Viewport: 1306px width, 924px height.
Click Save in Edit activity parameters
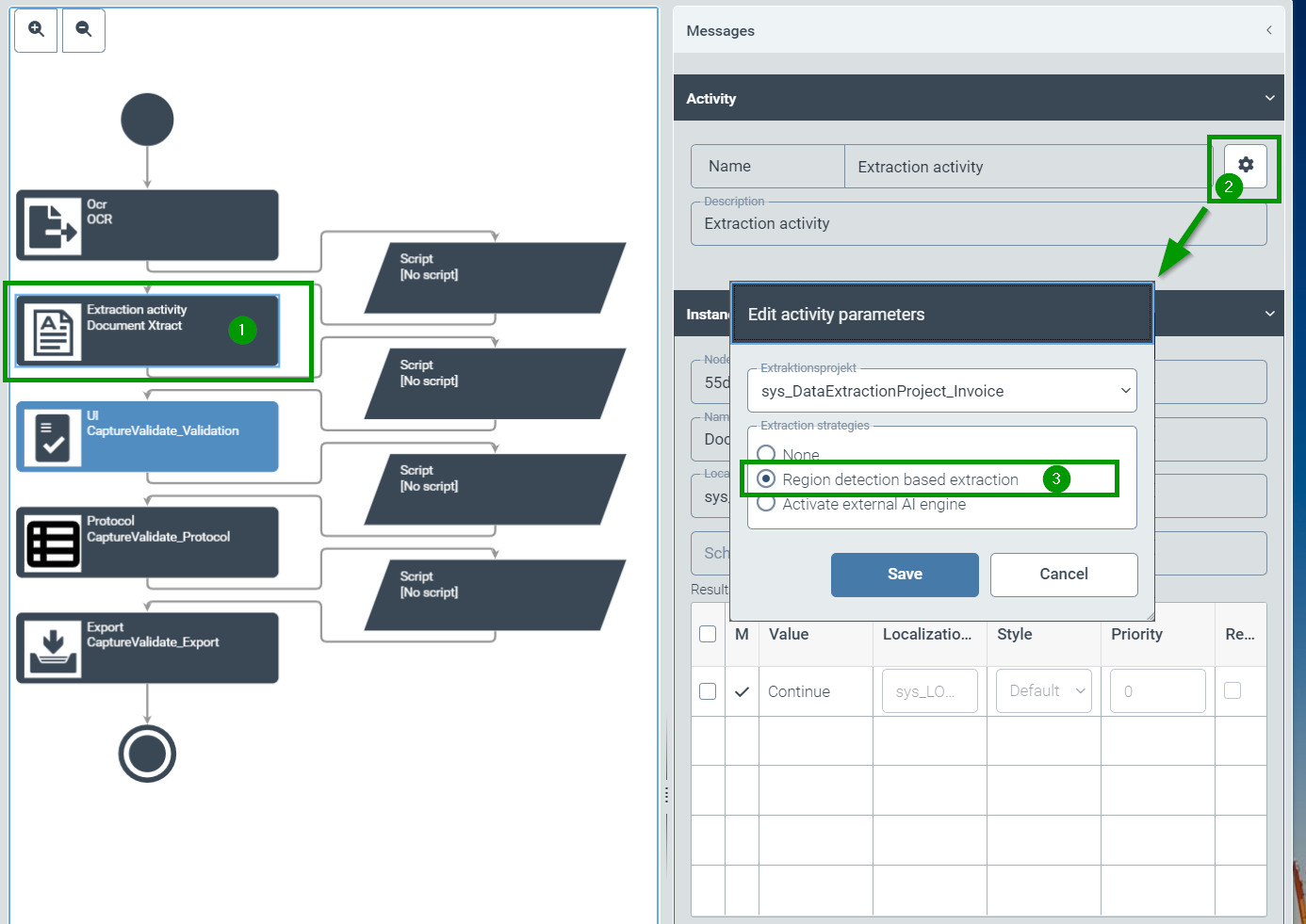(905, 575)
